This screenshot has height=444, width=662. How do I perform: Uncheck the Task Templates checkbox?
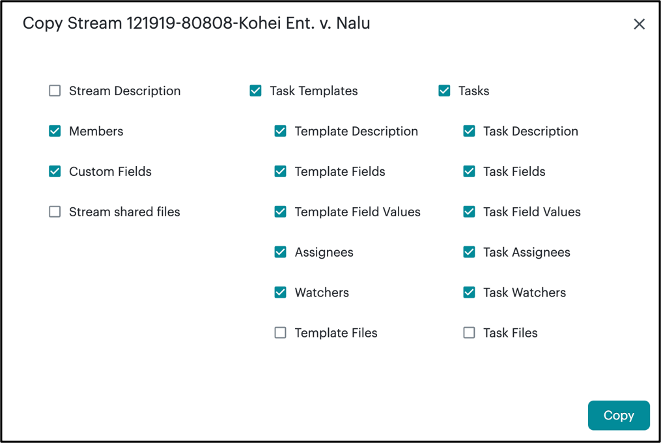pos(256,91)
